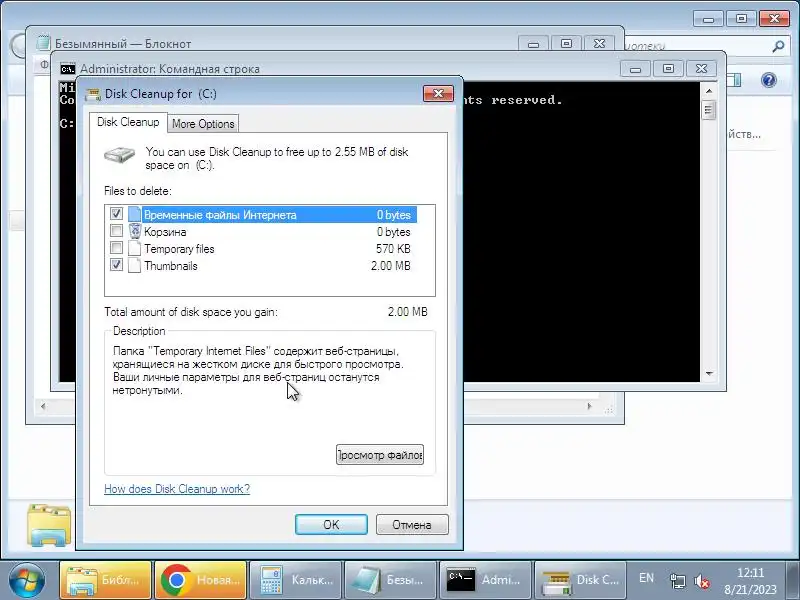Click the Просмотр файлов button
Image resolution: width=800 pixels, height=600 pixels.
(x=380, y=455)
